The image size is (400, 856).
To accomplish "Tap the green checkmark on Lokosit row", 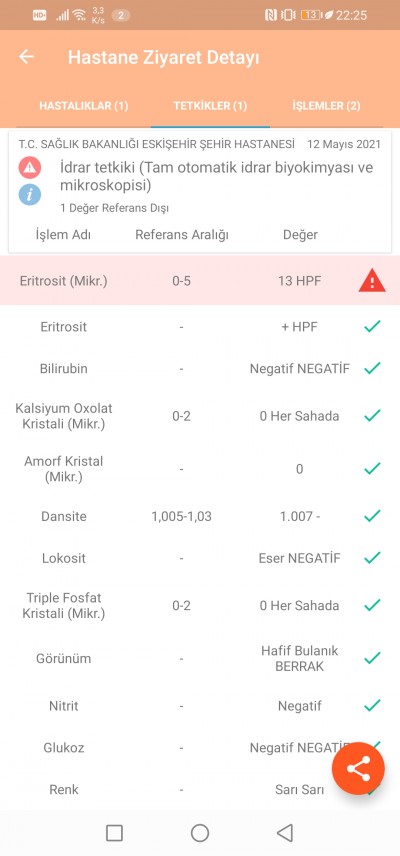I will tap(372, 558).
